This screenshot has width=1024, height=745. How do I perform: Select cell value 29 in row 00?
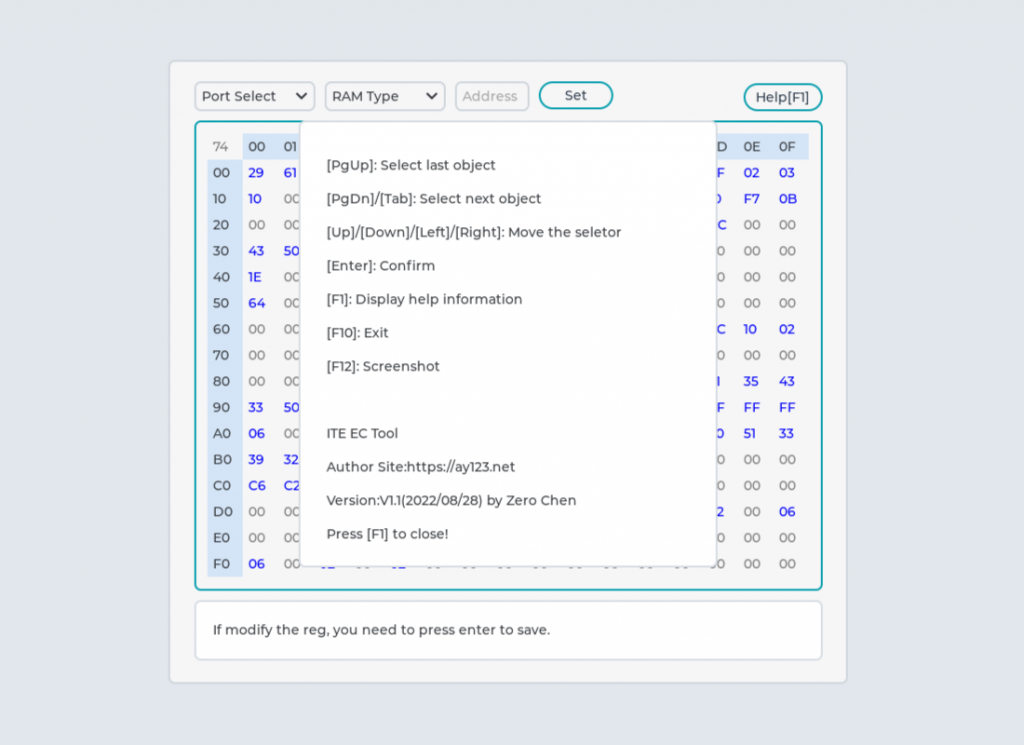[256, 173]
